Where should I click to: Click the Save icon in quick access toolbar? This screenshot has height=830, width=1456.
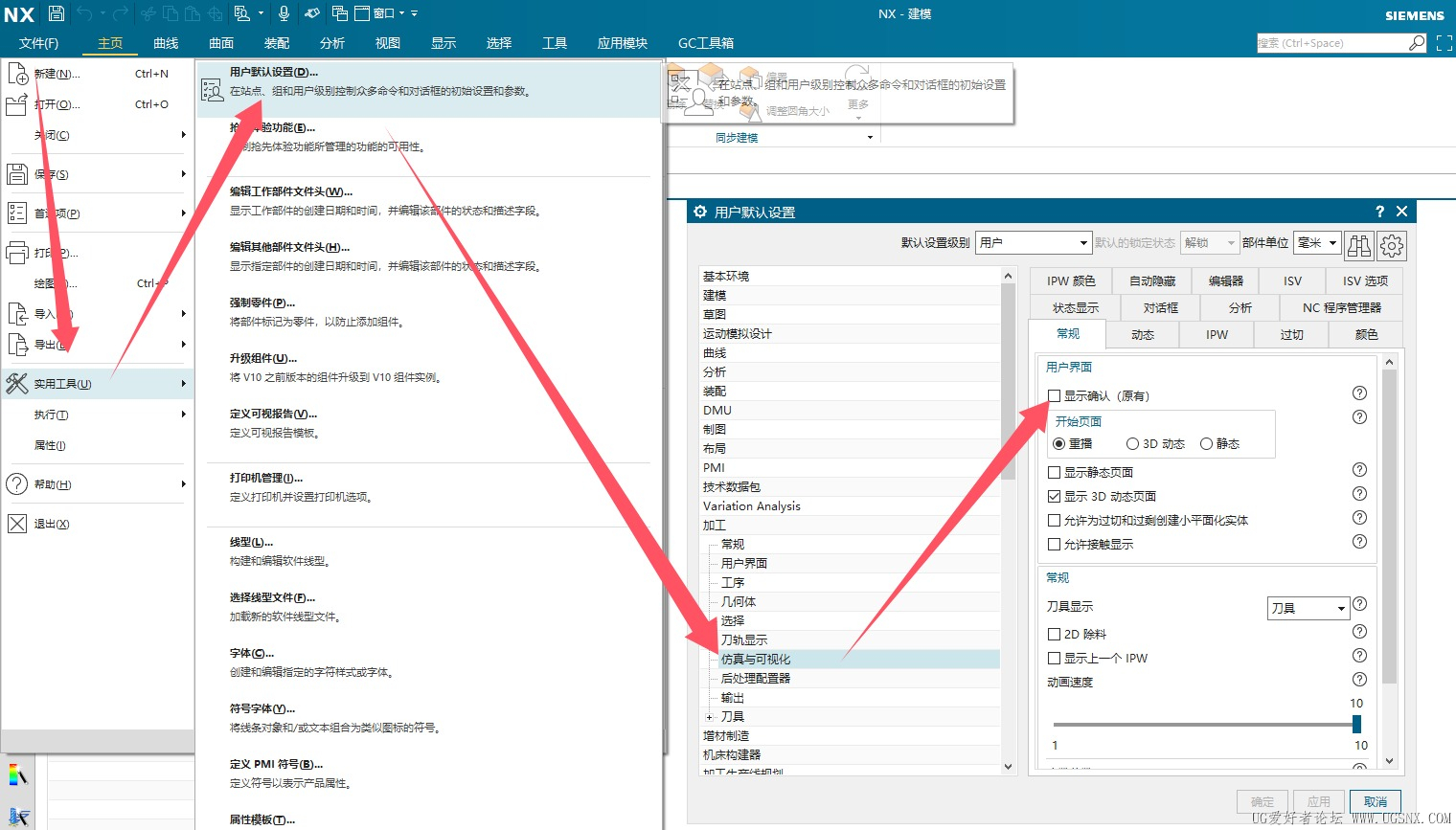click(57, 13)
